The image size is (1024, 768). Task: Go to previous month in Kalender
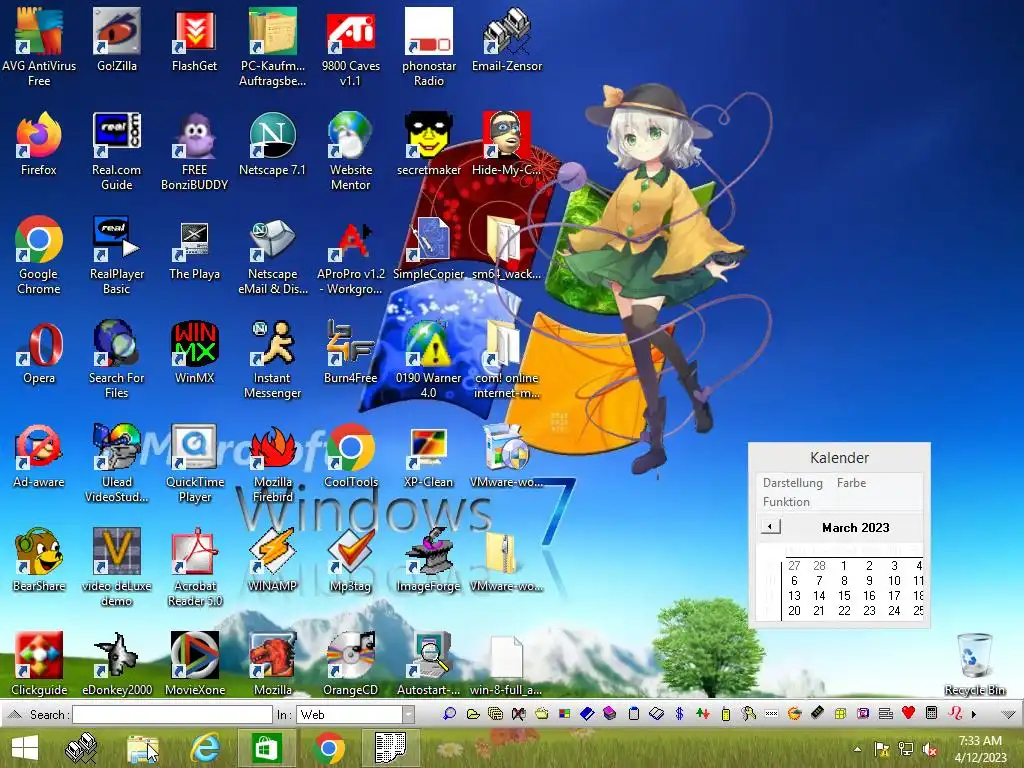[x=771, y=526]
